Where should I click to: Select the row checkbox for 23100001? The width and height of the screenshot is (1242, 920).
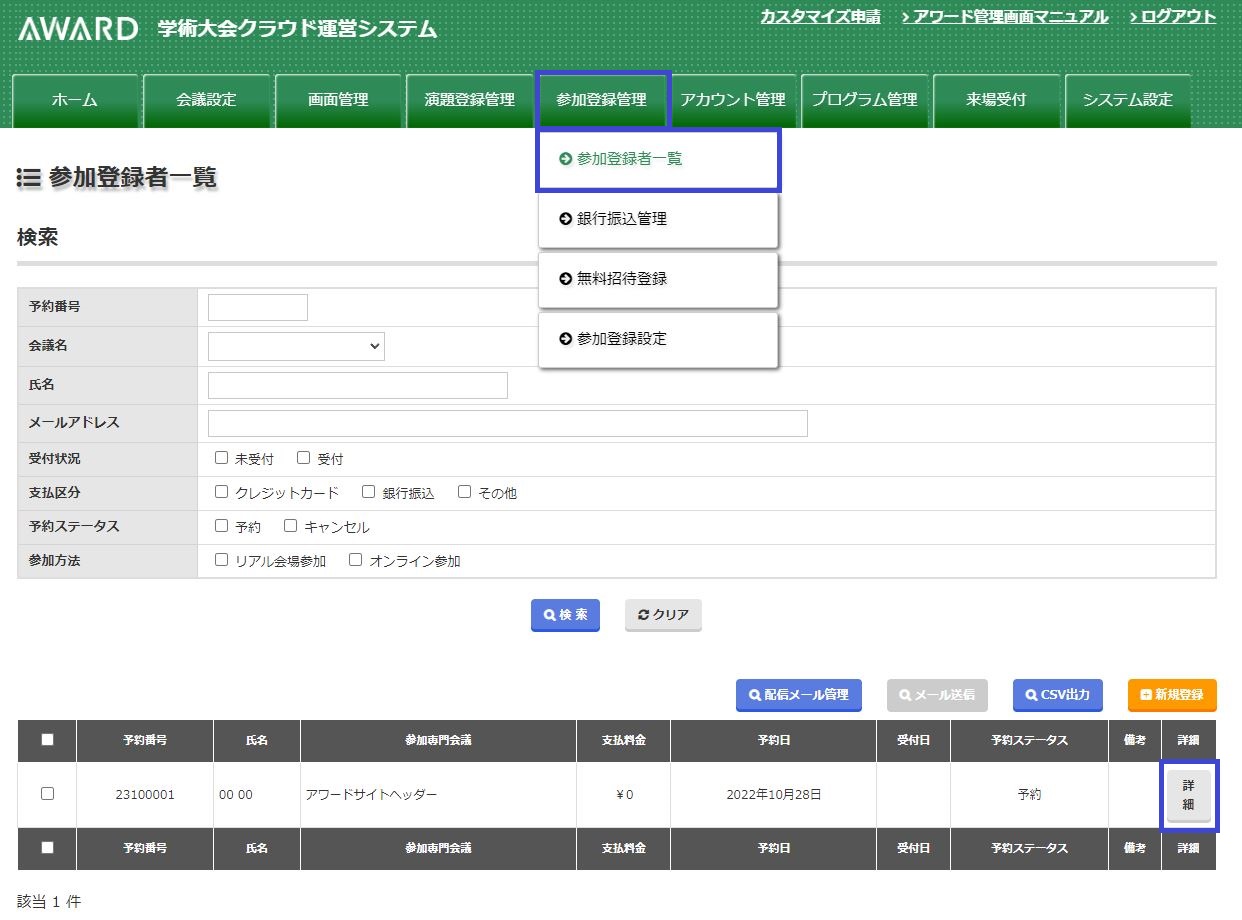[47, 794]
